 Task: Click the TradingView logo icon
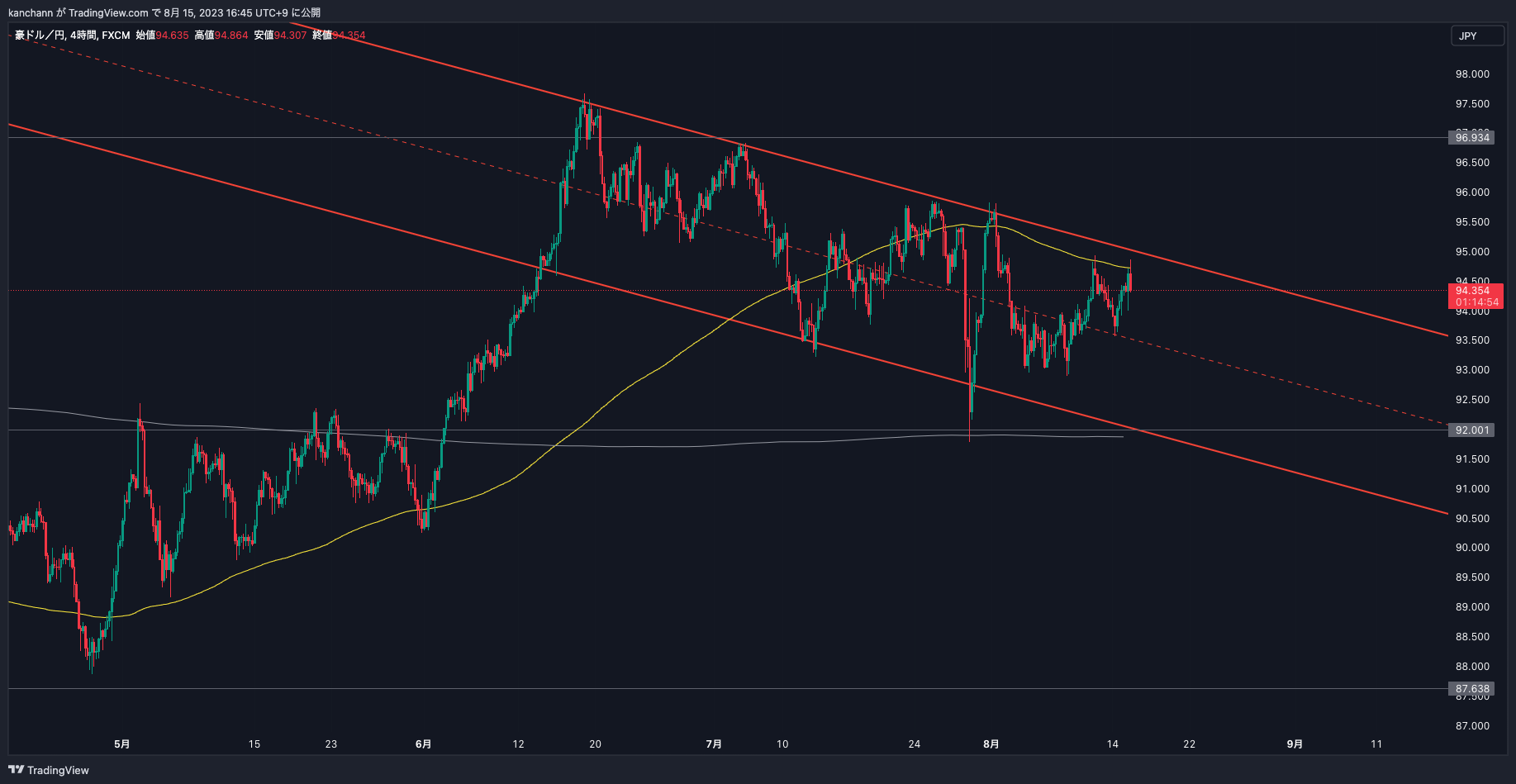[16, 770]
